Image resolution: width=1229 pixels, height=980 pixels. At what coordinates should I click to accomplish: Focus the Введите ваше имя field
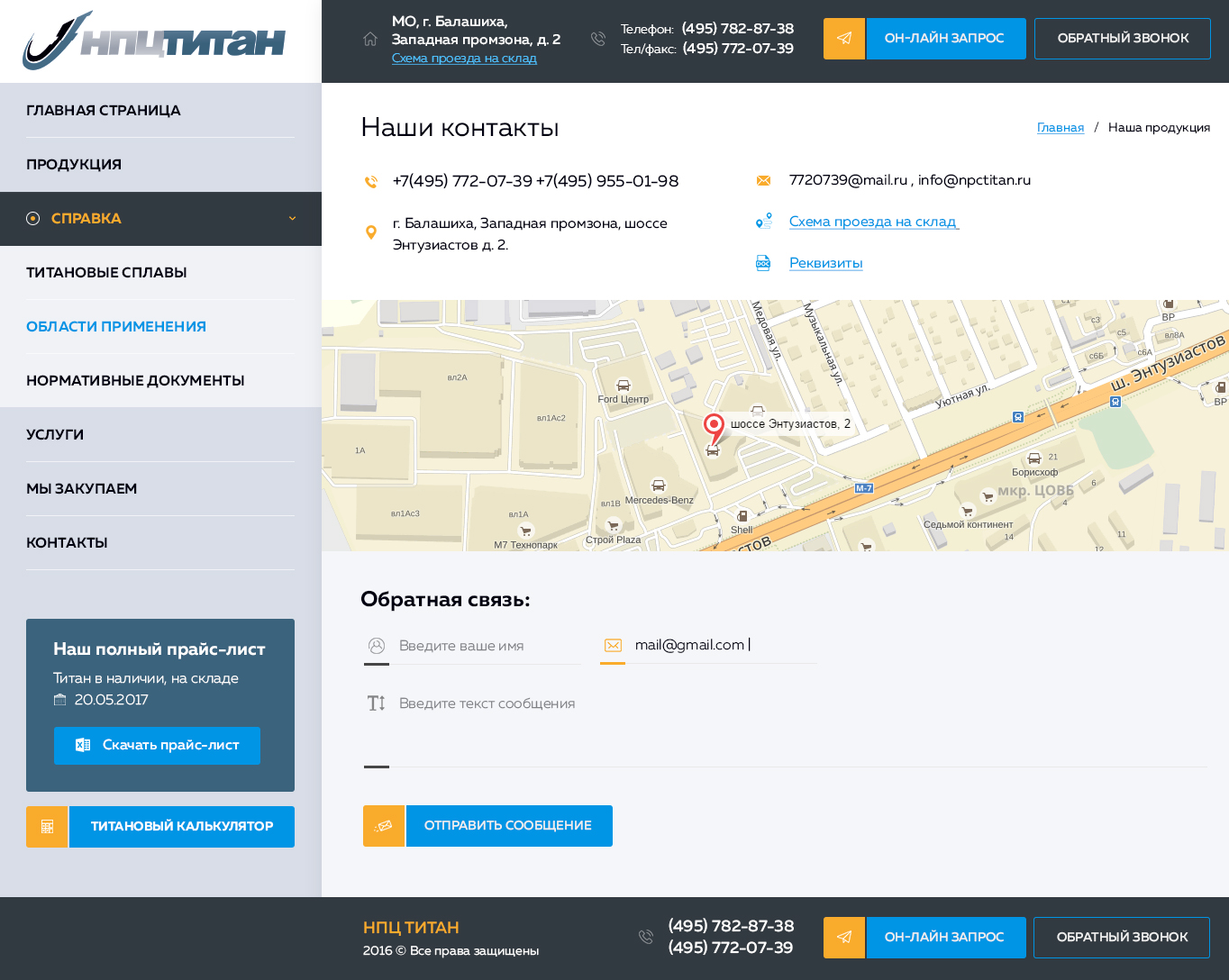point(472,646)
